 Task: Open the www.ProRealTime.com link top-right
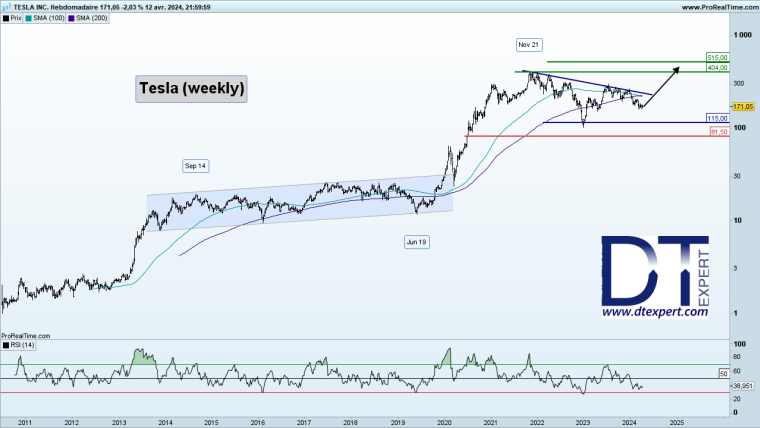pyautogui.click(x=718, y=7)
